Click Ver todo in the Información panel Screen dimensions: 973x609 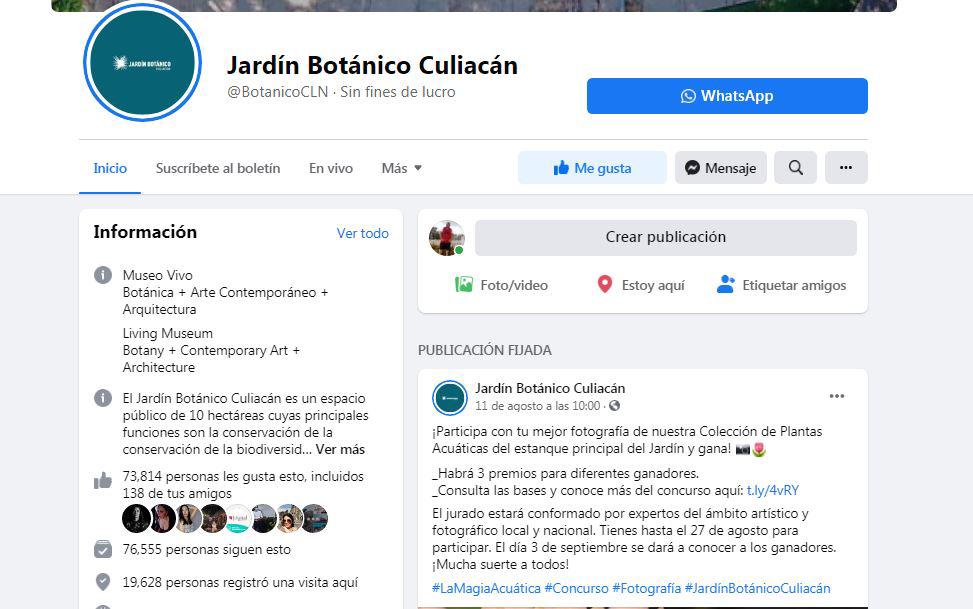[362, 232]
